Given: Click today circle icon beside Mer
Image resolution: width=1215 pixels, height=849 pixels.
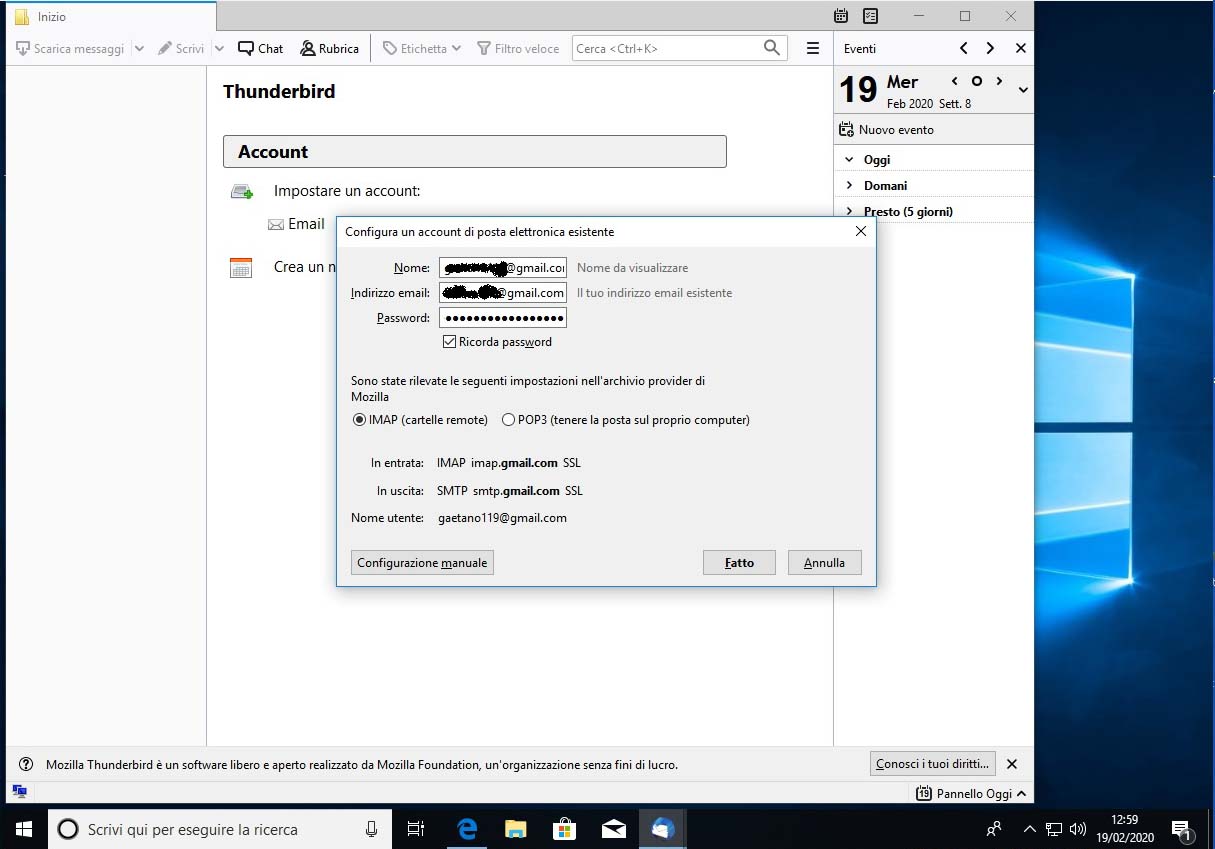Looking at the screenshot, I should 977,81.
